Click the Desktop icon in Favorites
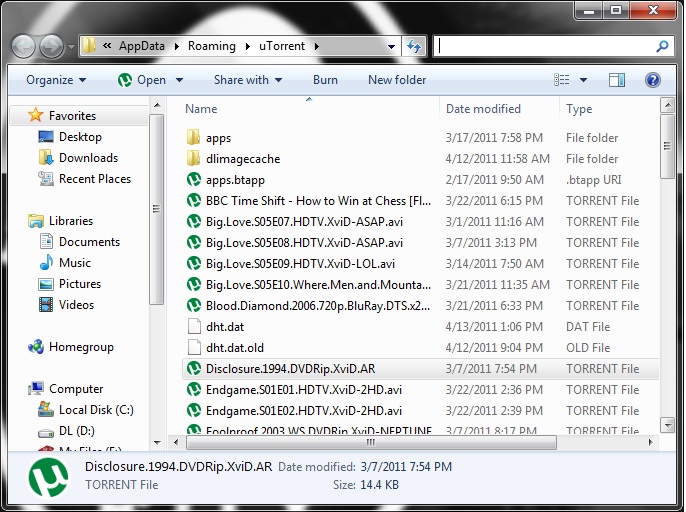 (46, 137)
